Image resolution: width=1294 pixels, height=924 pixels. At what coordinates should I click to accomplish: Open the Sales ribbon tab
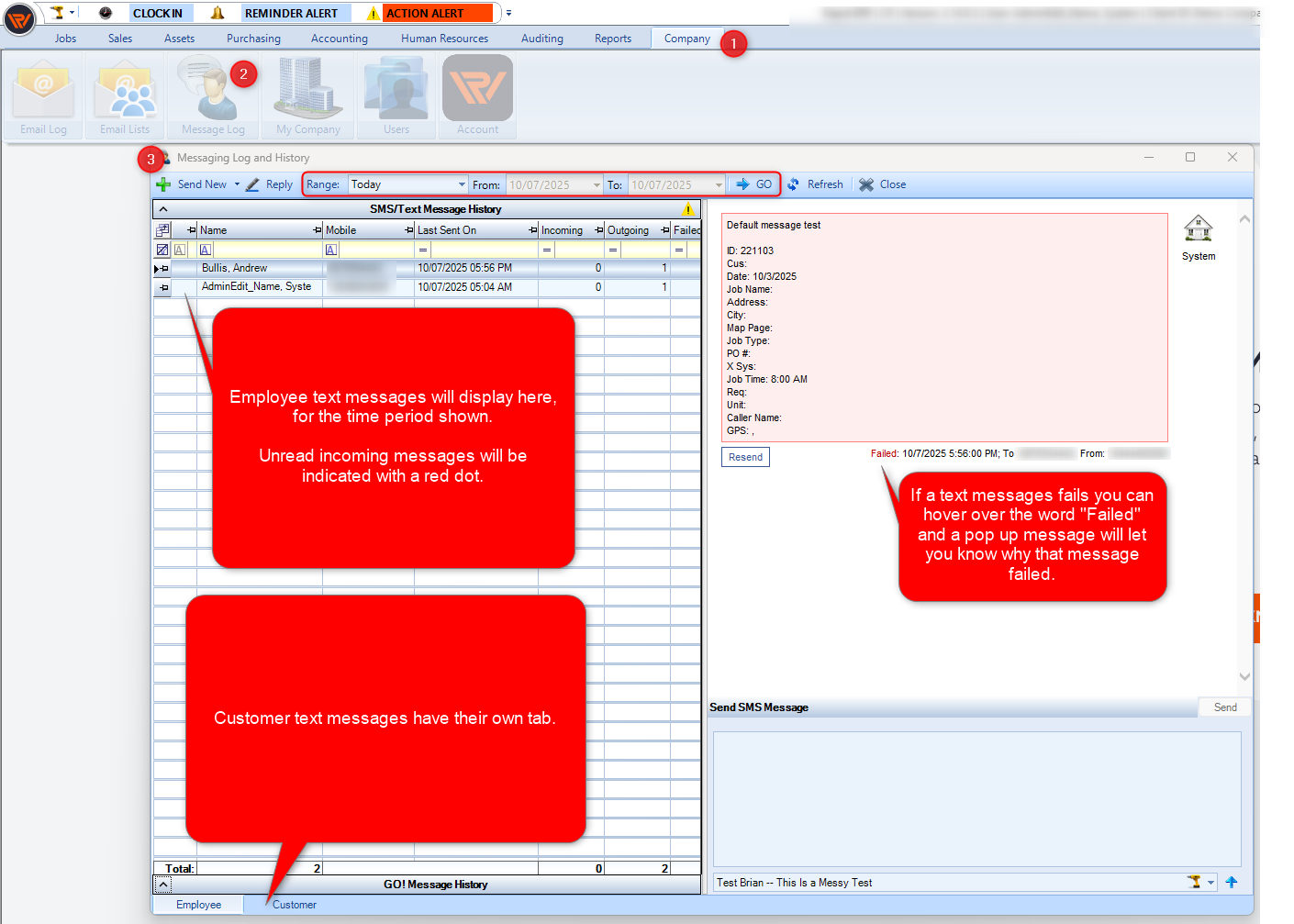[x=119, y=39]
